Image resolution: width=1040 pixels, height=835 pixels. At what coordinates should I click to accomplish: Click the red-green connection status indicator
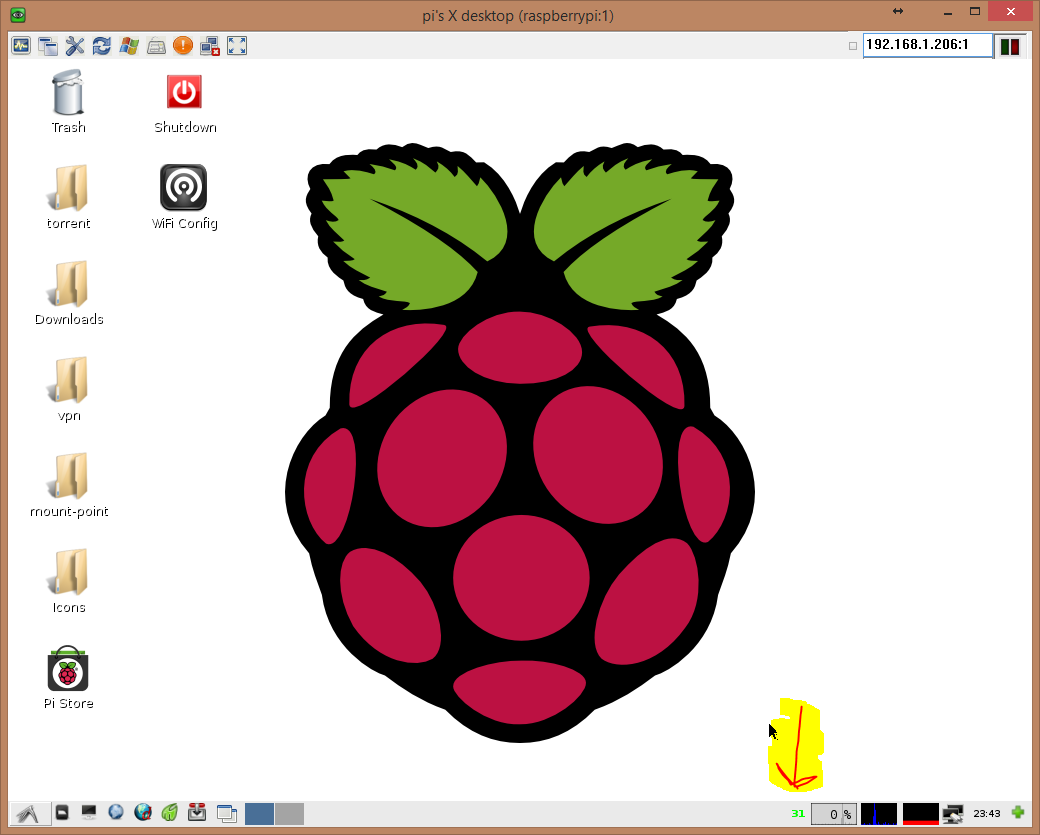tap(1010, 46)
